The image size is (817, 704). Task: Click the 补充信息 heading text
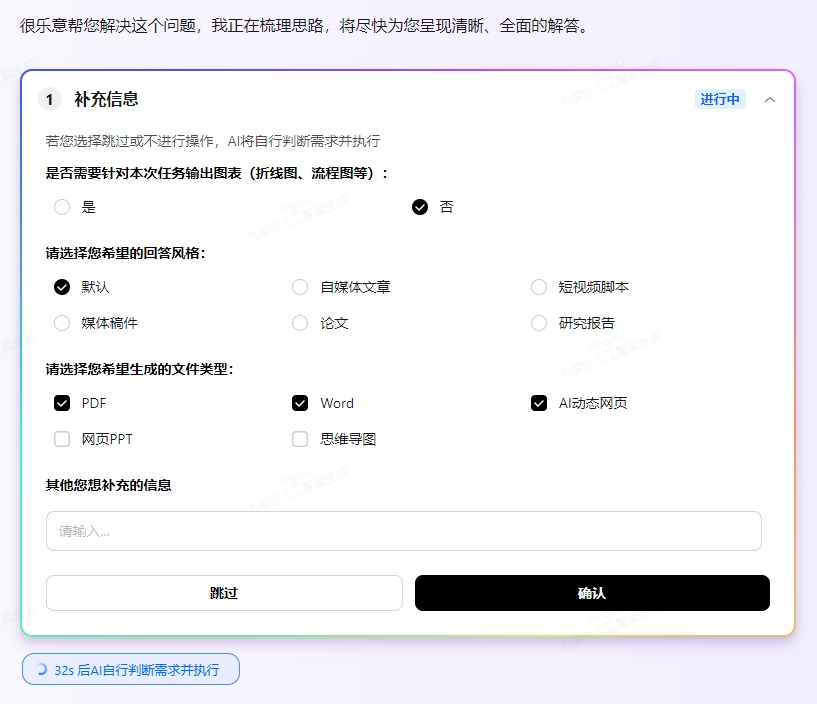(x=106, y=99)
